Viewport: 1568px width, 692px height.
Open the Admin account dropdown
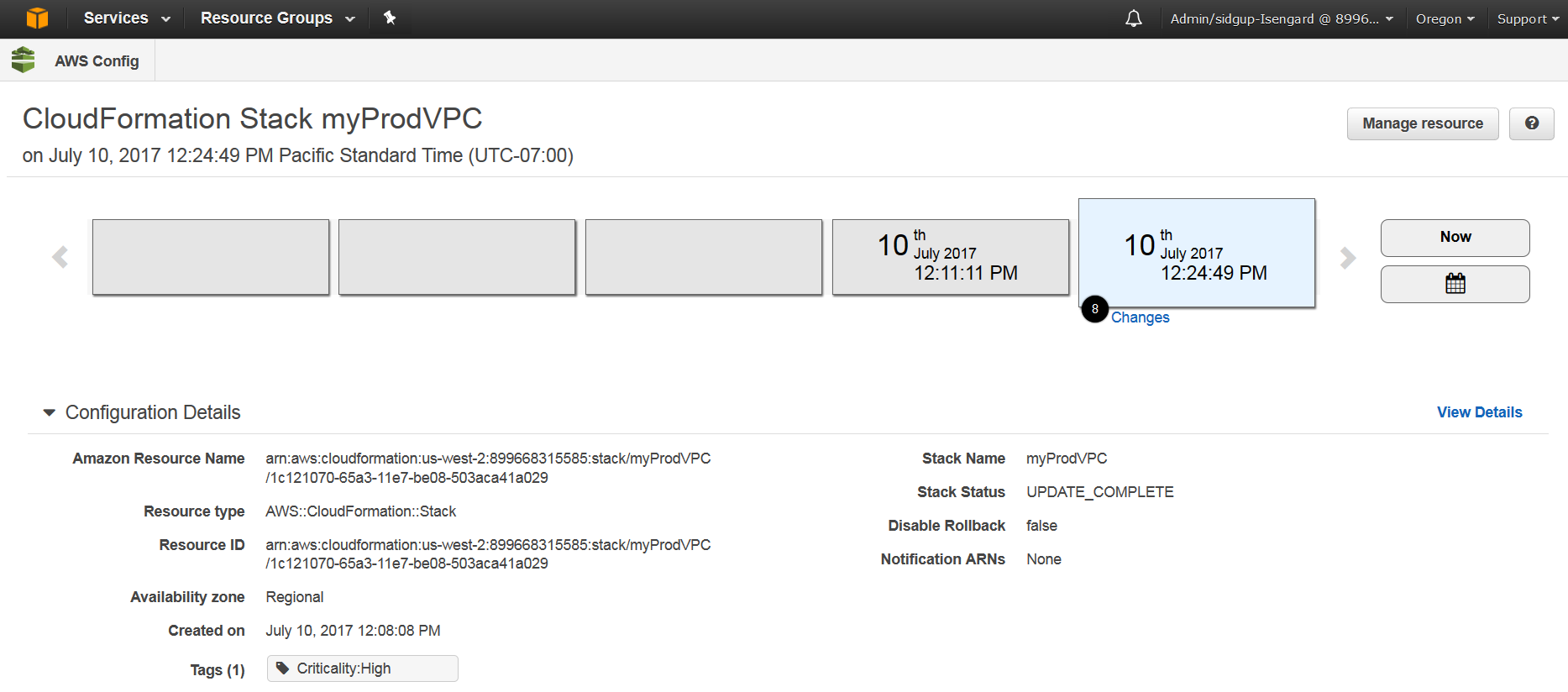click(x=1282, y=18)
